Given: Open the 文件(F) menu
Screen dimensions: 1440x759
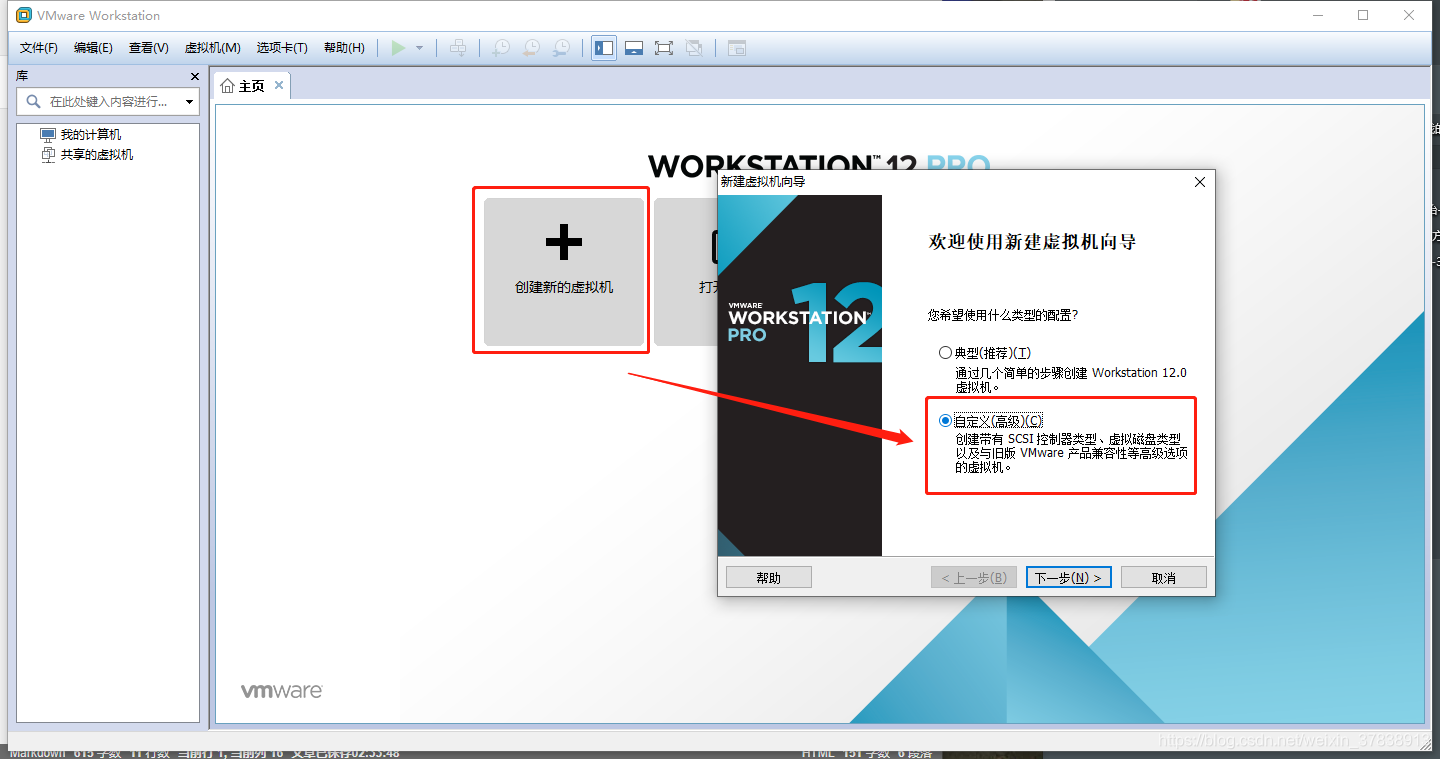Looking at the screenshot, I should pyautogui.click(x=39, y=48).
